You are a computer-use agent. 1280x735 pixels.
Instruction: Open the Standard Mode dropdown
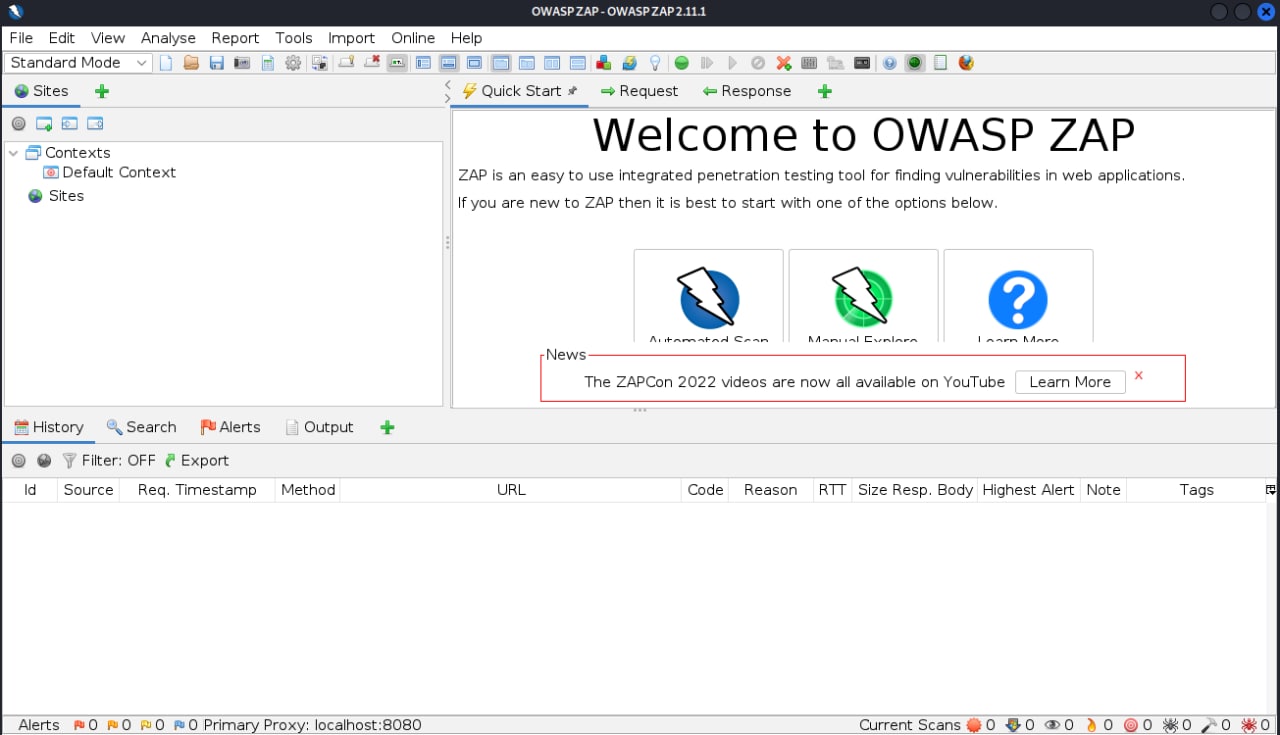[78, 63]
